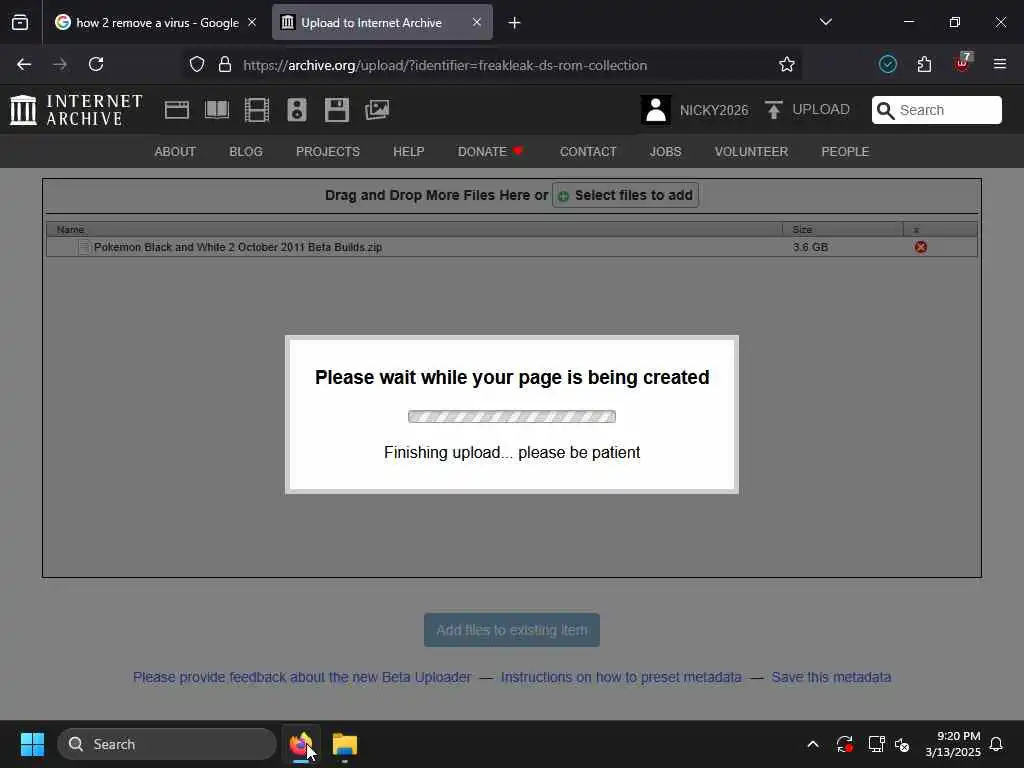Viewport: 1024px width, 768px height.
Task: Open the Firefox View icon
Action: pyautogui.click(x=20, y=23)
